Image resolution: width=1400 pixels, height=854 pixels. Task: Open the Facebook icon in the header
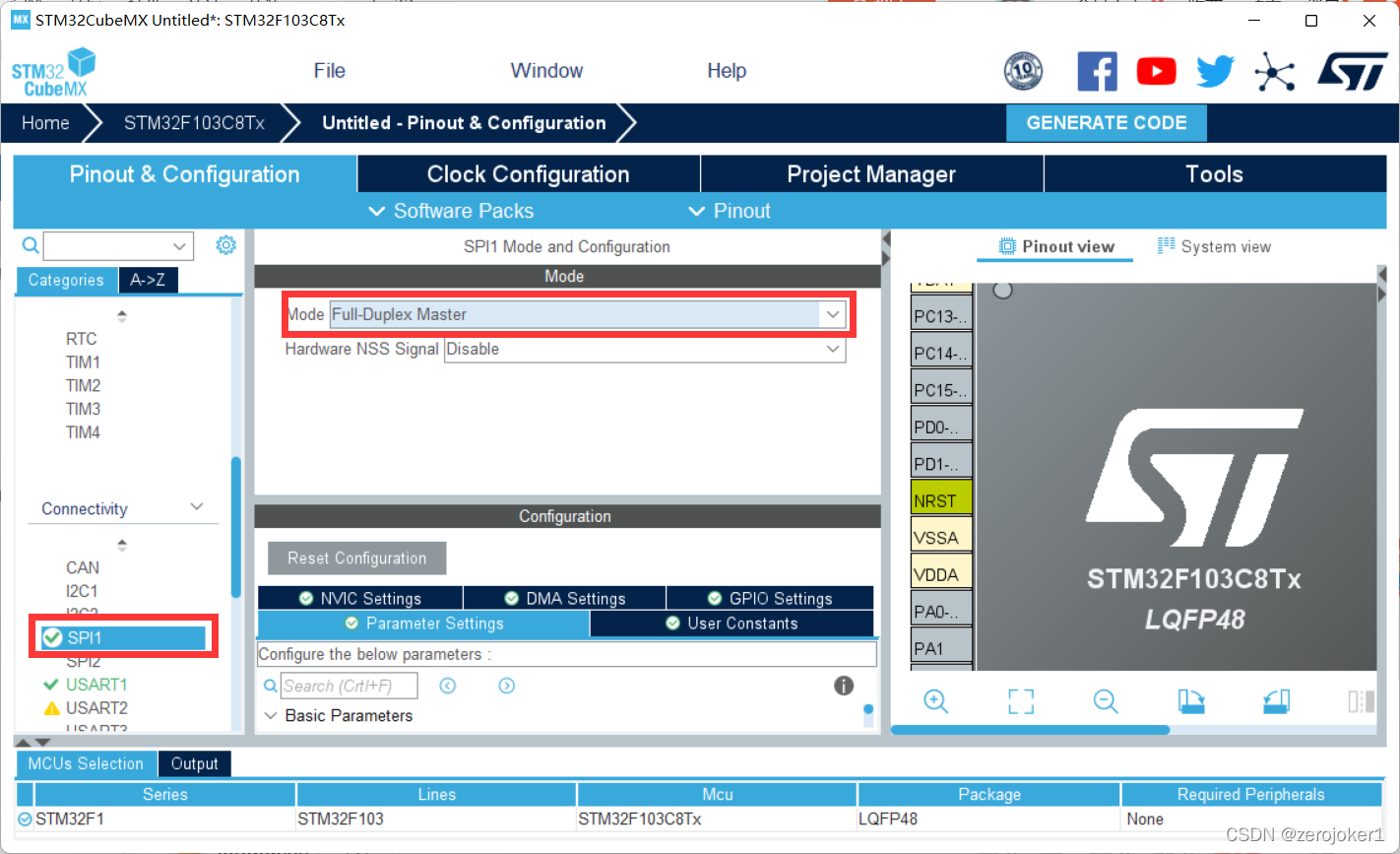pyautogui.click(x=1097, y=71)
